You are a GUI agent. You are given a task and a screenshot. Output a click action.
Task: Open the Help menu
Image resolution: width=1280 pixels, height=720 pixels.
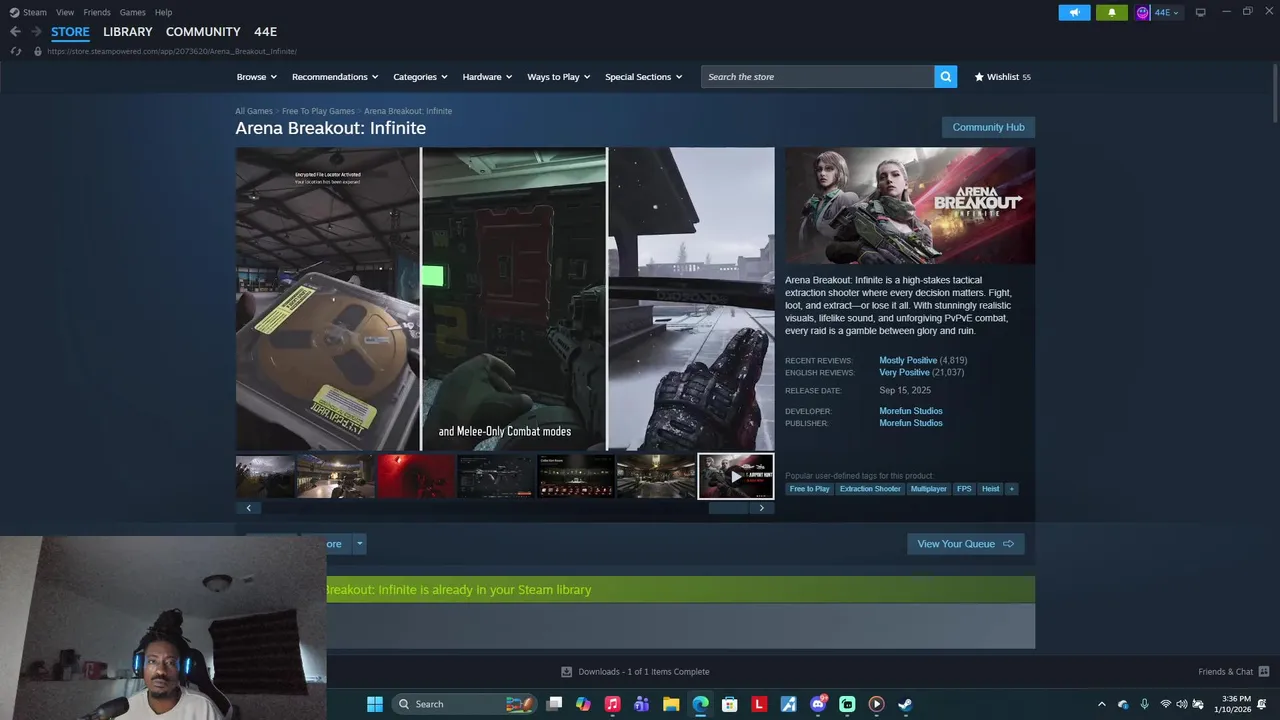pyautogui.click(x=163, y=12)
